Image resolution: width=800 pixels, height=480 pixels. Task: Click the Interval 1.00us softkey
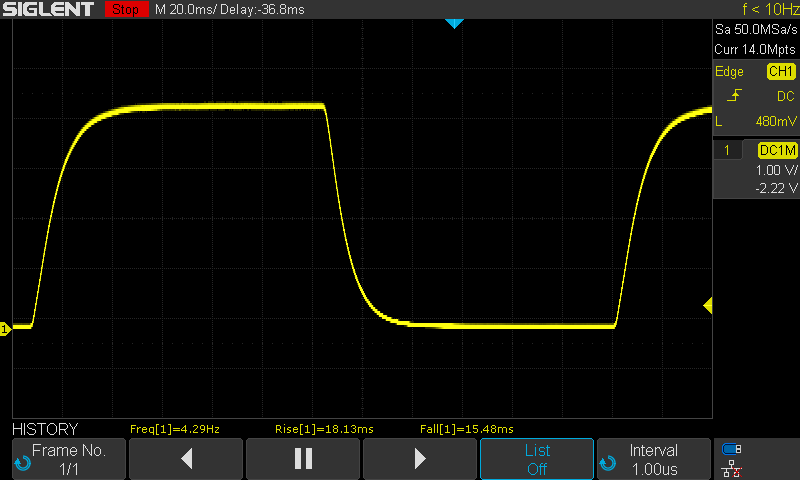pyautogui.click(x=654, y=459)
